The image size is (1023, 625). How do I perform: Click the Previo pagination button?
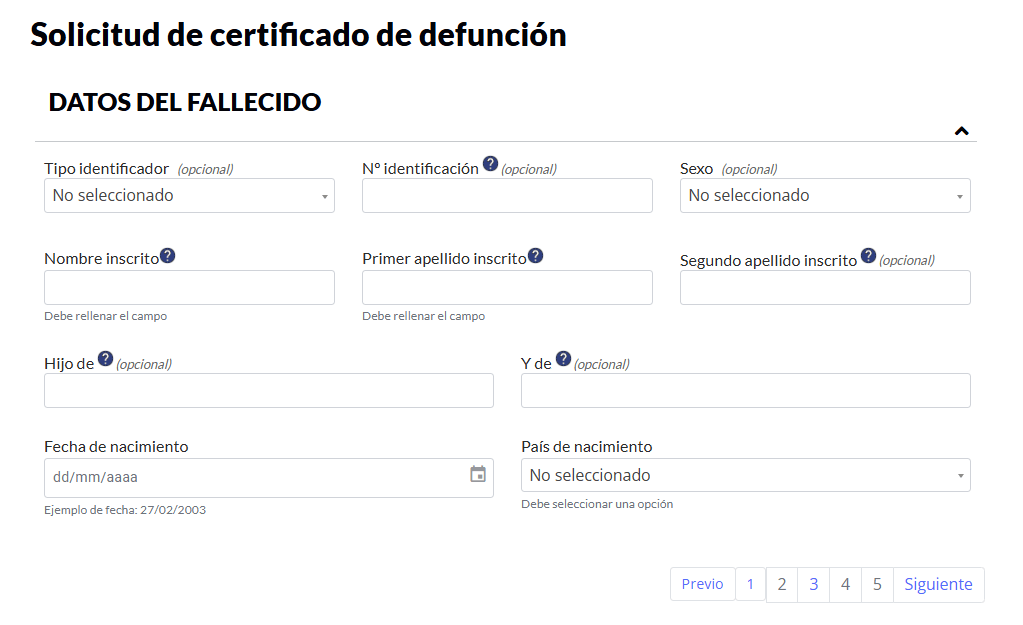pos(702,584)
